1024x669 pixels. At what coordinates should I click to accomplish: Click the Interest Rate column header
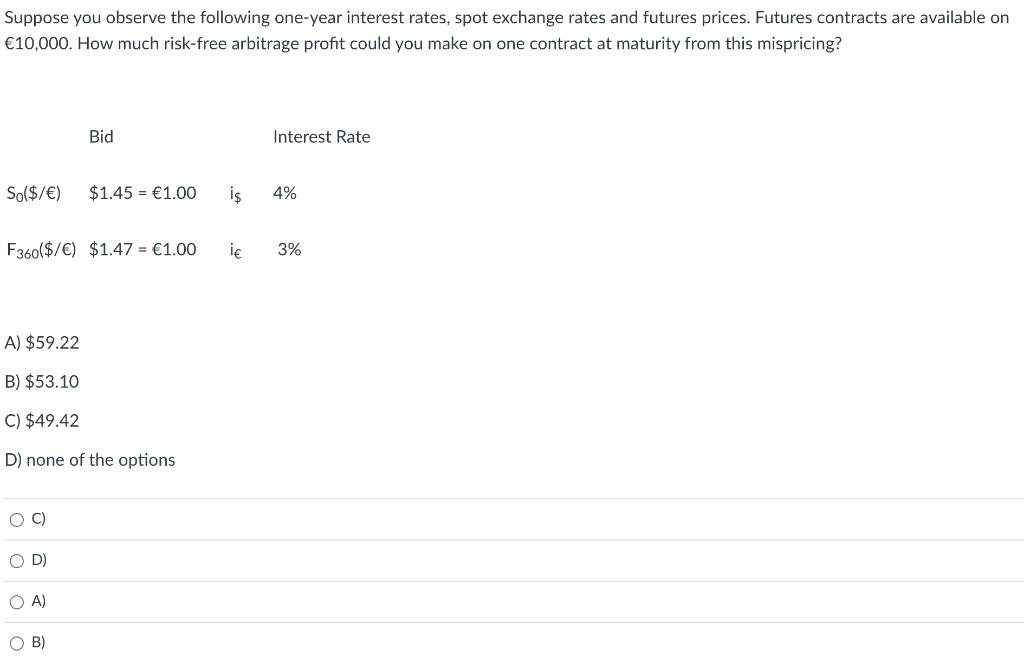point(321,137)
